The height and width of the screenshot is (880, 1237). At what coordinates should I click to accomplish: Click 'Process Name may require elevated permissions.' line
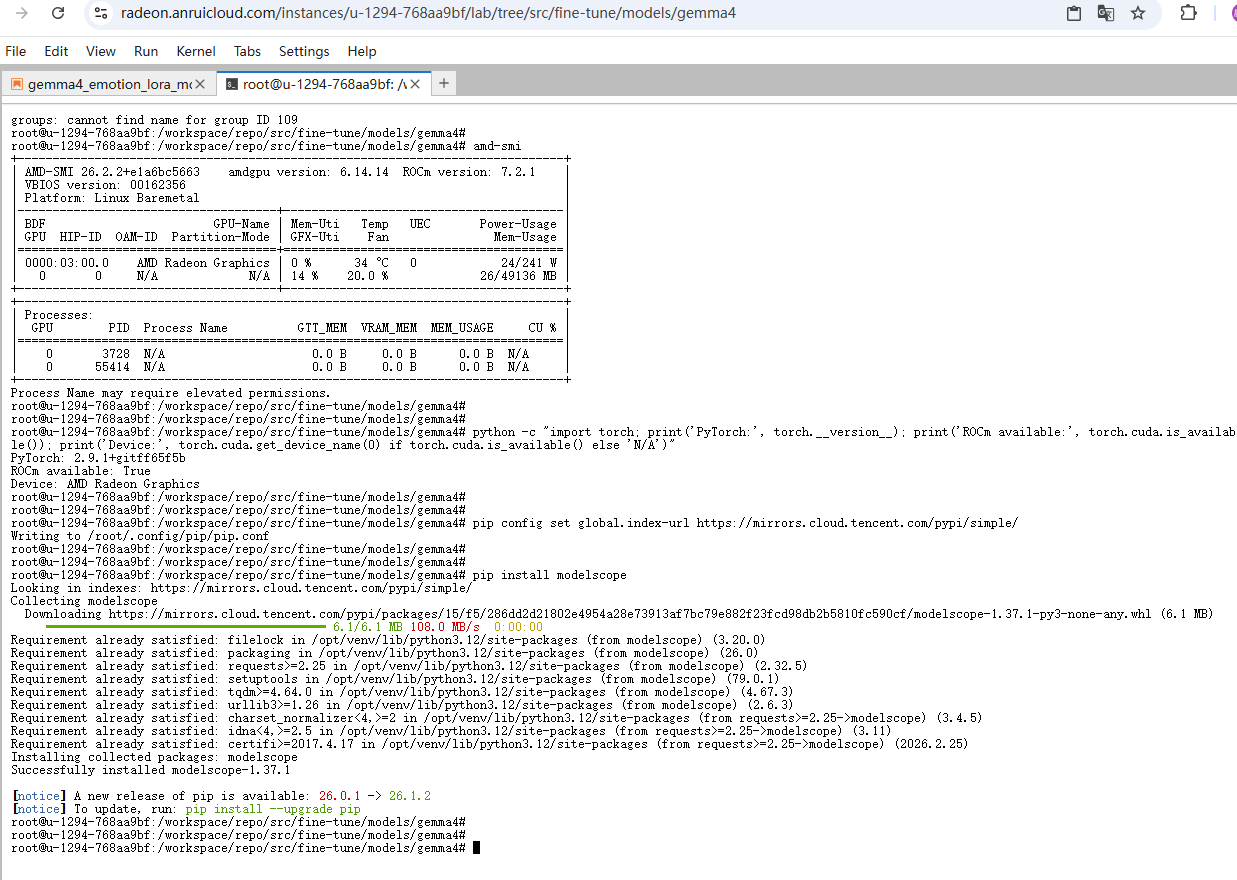pyautogui.click(x=171, y=393)
